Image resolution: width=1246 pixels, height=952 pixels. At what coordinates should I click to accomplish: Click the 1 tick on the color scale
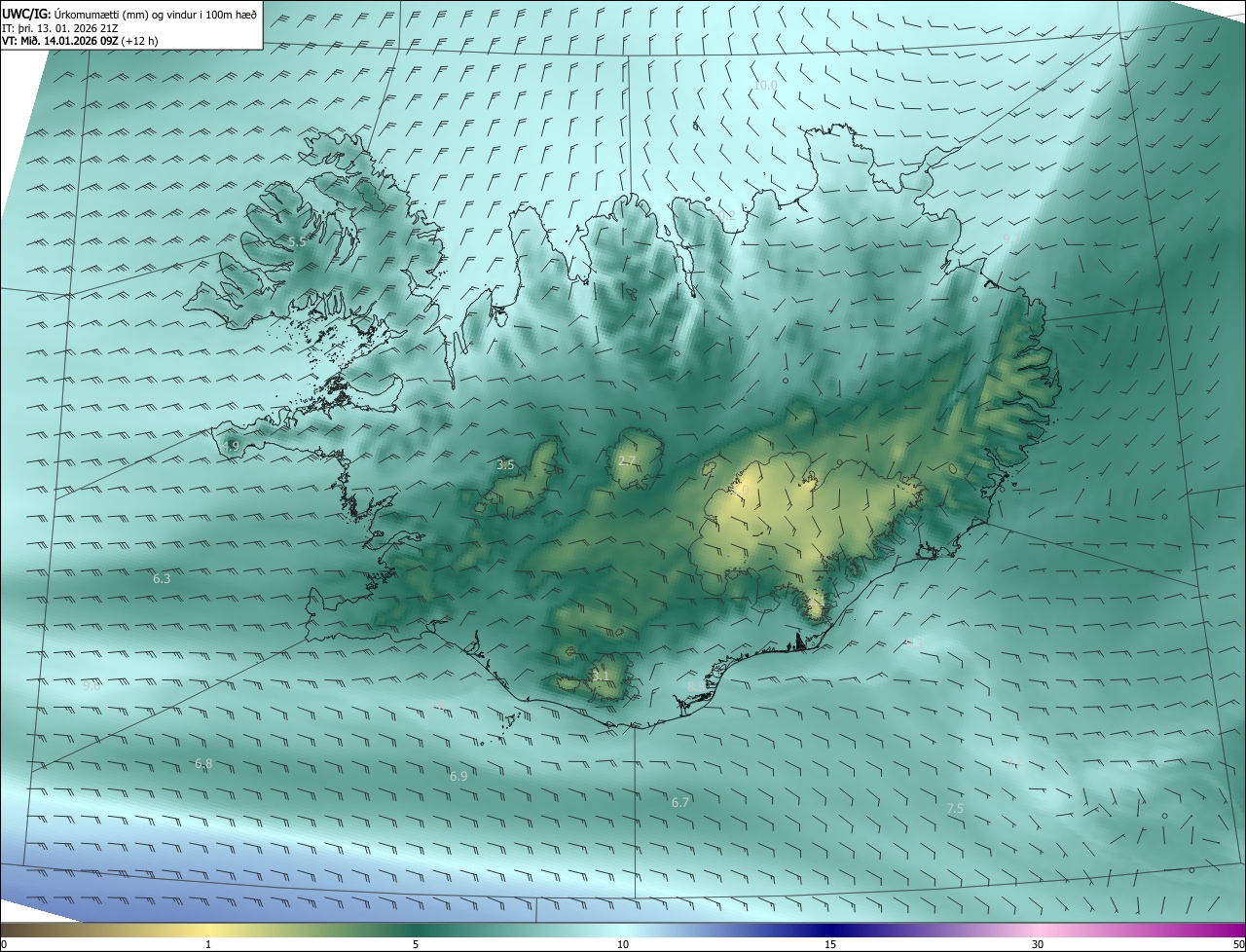pos(208,944)
